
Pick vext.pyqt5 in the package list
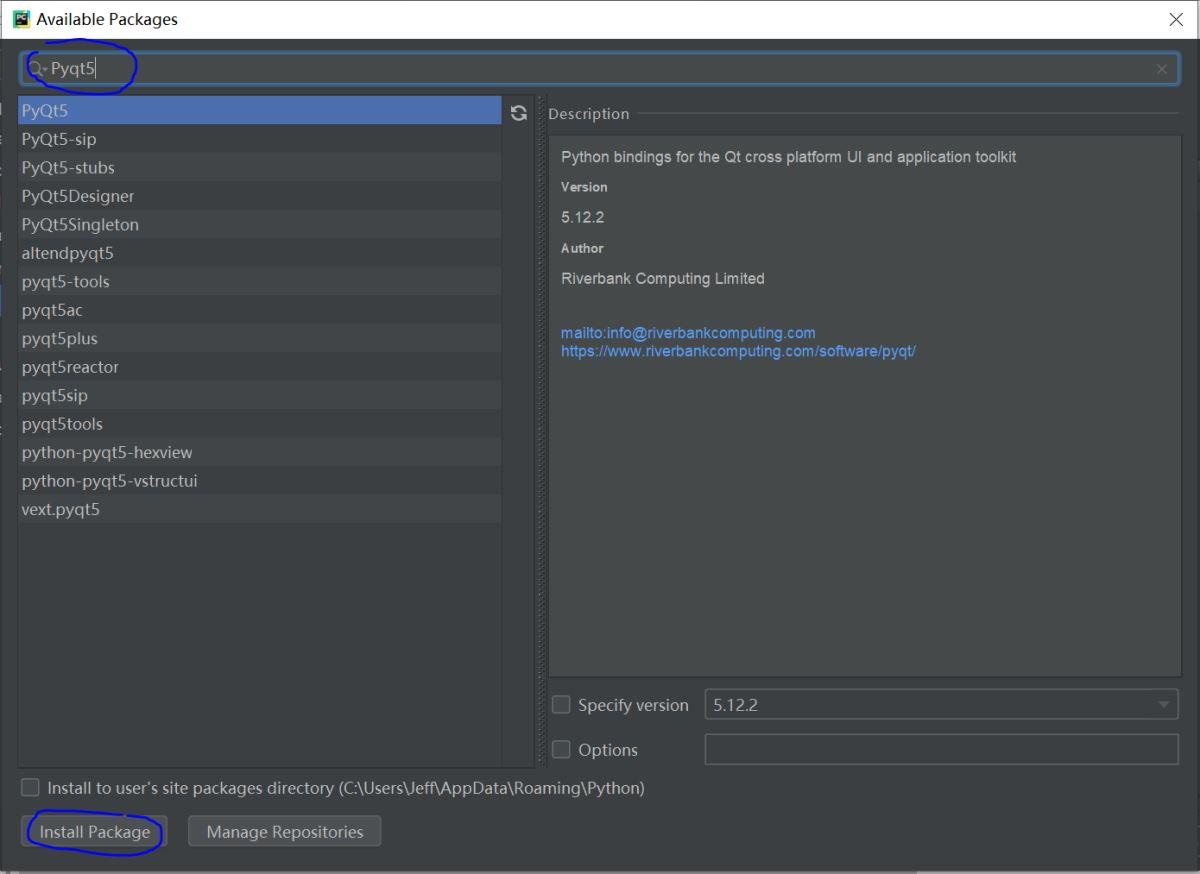coord(61,510)
